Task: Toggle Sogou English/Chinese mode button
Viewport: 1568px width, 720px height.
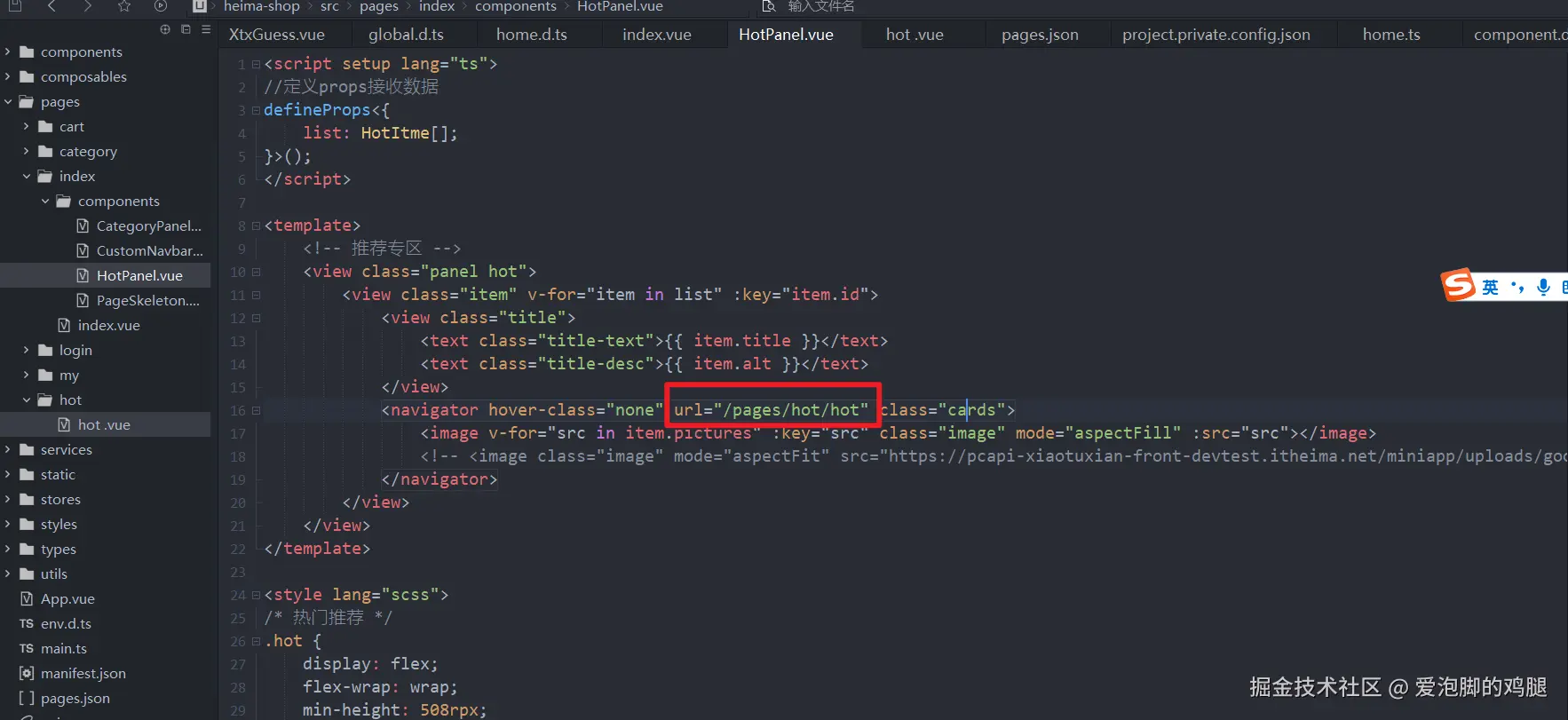Action: click(x=1491, y=287)
